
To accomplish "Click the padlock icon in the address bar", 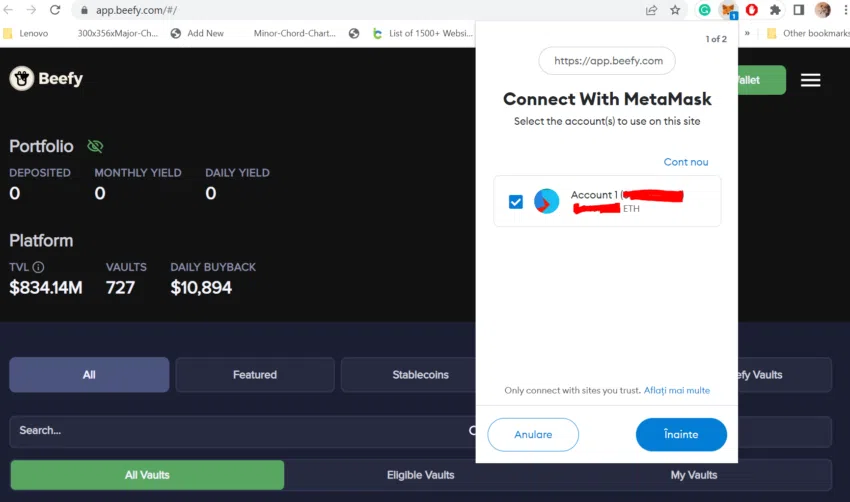I will pyautogui.click(x=84, y=10).
